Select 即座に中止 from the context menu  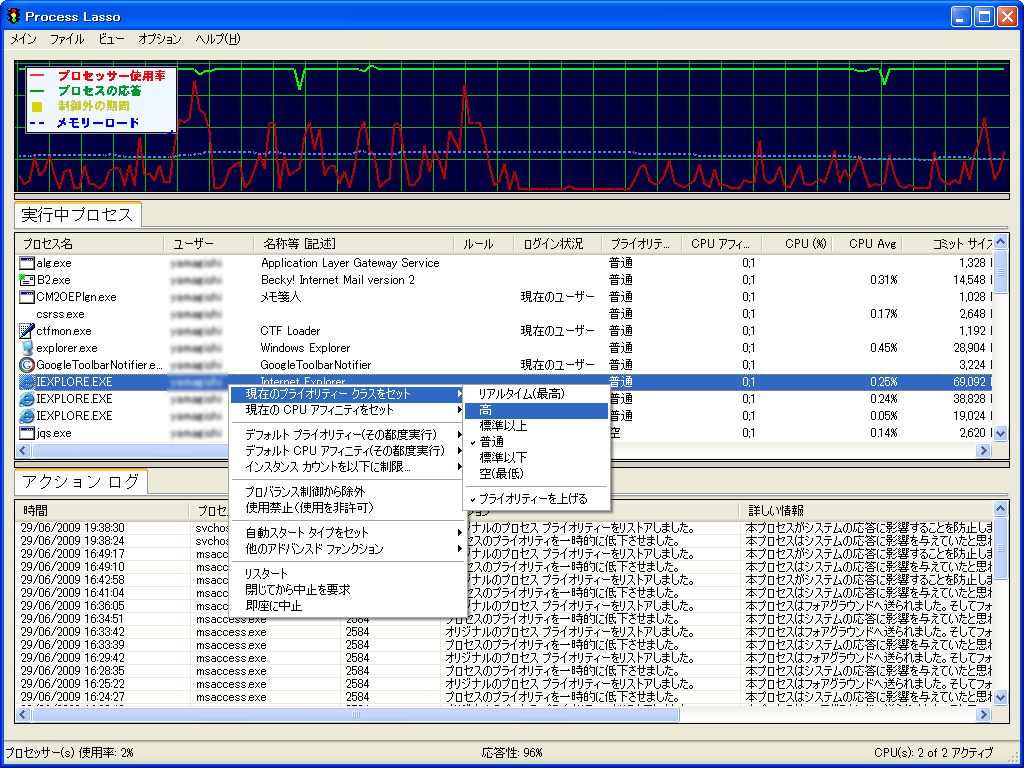pos(347,606)
